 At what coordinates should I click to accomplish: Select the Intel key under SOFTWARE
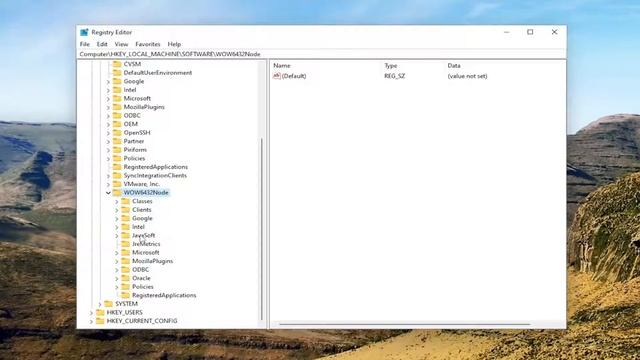(130, 90)
